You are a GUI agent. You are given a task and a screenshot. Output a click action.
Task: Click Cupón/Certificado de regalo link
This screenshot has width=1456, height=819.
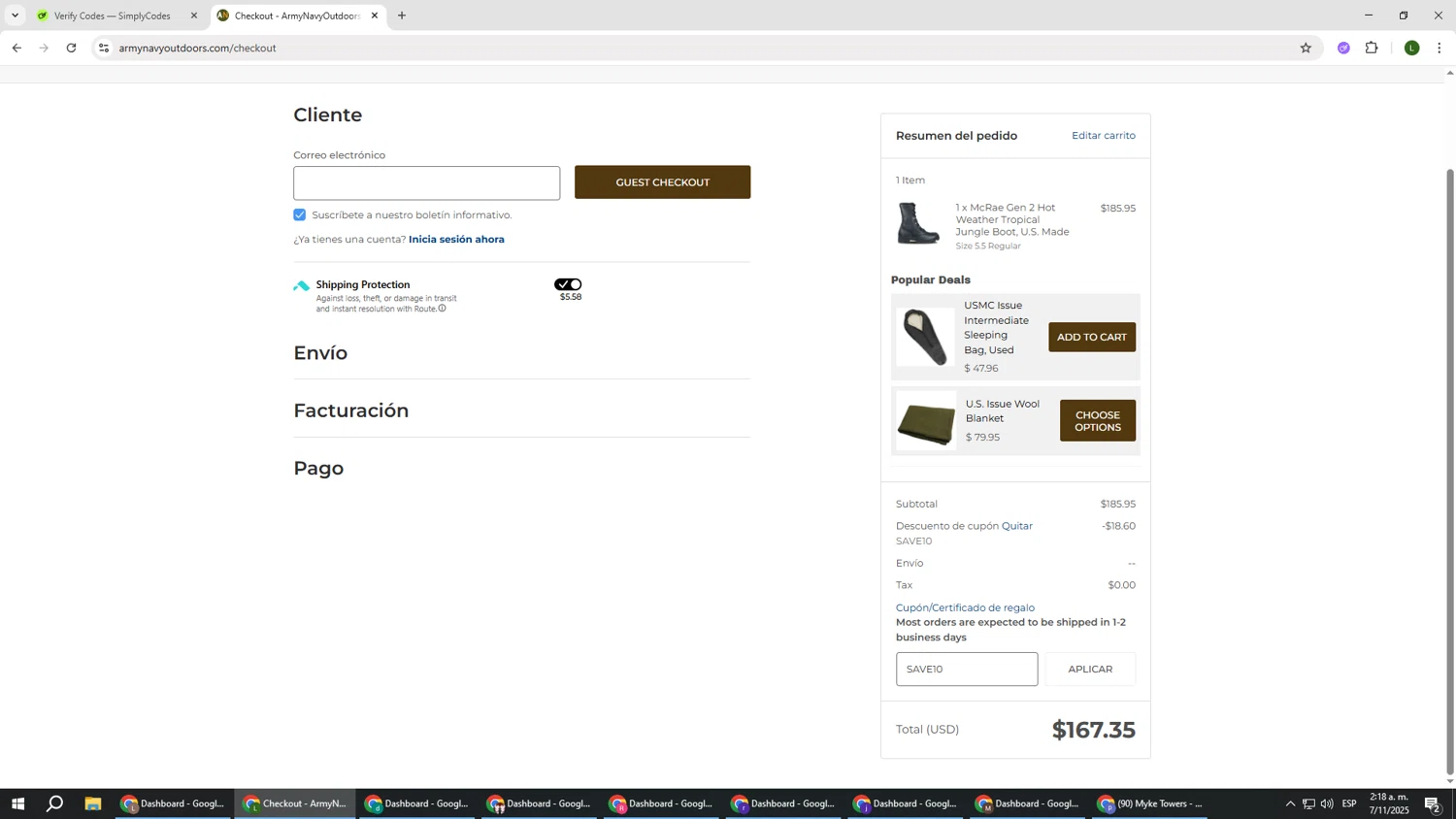(x=965, y=607)
